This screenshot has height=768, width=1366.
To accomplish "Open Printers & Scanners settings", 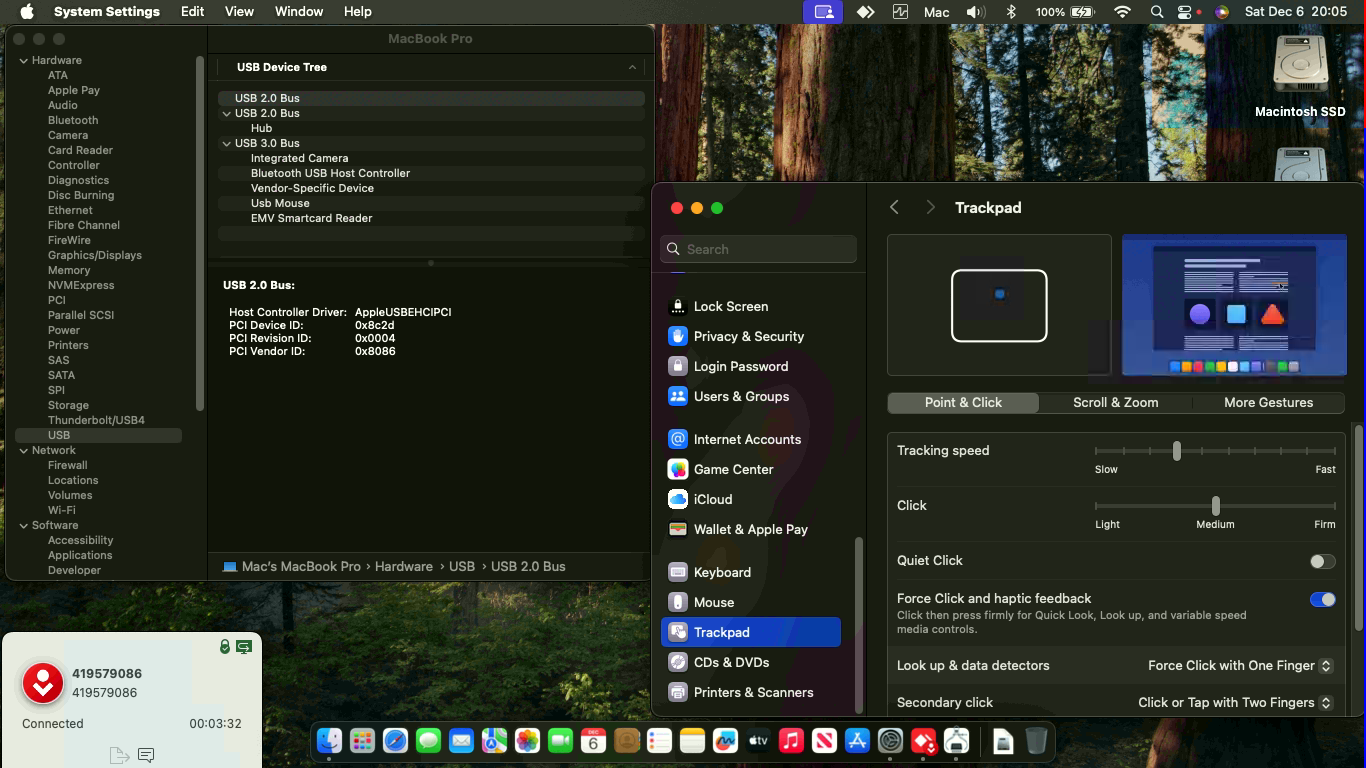I will coord(753,692).
